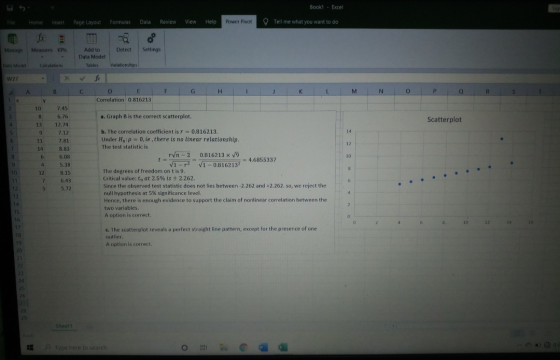The width and height of the screenshot is (560, 360).
Task: Select column A header
Action: click(28, 92)
